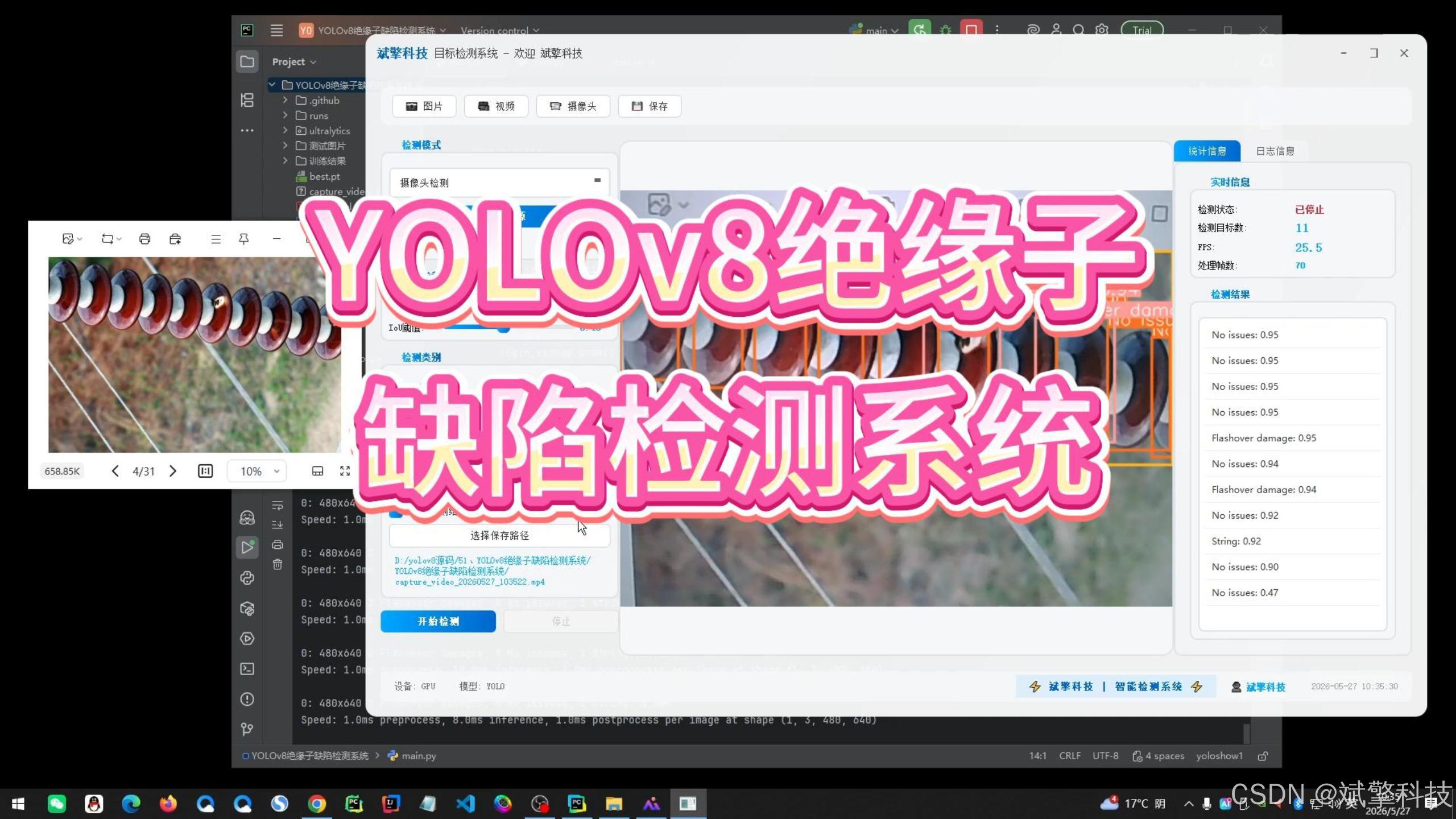This screenshot has height=819, width=1456.
Task: Click the 图片 image input button
Action: point(424,106)
